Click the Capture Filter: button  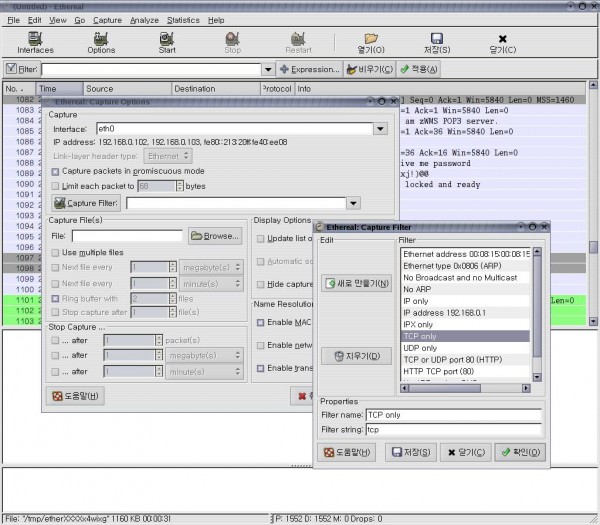[86, 203]
